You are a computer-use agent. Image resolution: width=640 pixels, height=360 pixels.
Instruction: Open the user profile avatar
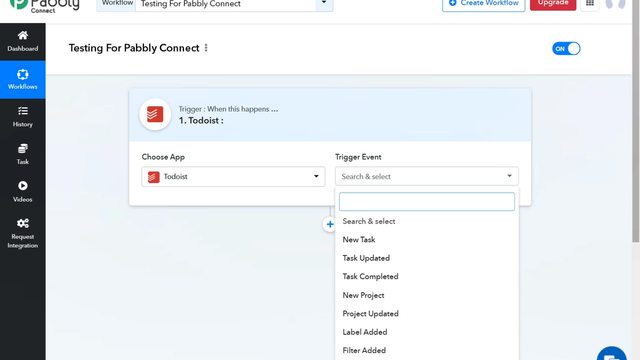(x=616, y=3)
